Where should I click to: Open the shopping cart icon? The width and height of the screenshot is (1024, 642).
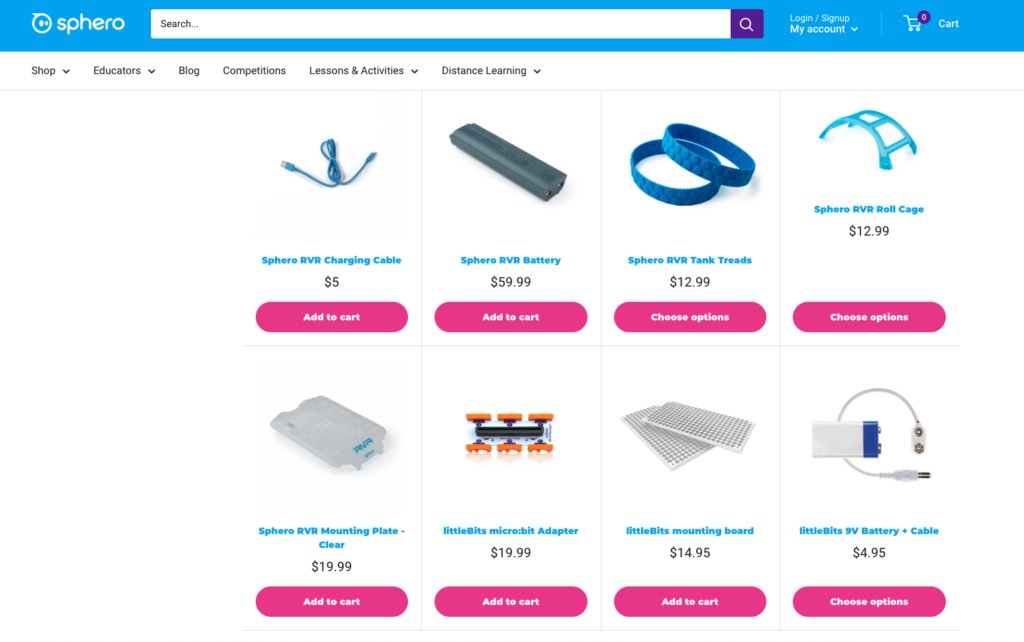click(914, 24)
